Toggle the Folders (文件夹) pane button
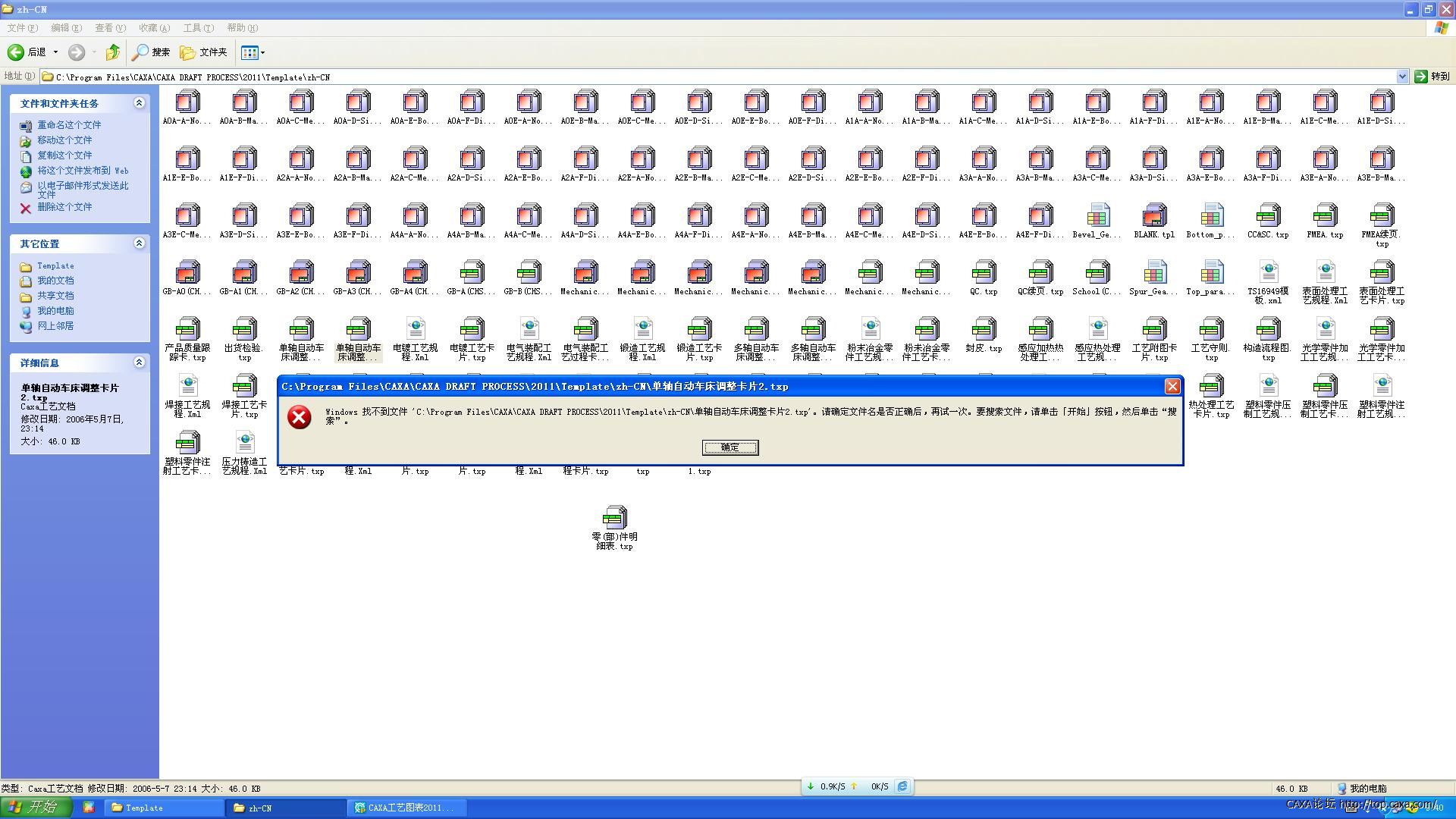This screenshot has width=1456, height=819. pyautogui.click(x=203, y=52)
